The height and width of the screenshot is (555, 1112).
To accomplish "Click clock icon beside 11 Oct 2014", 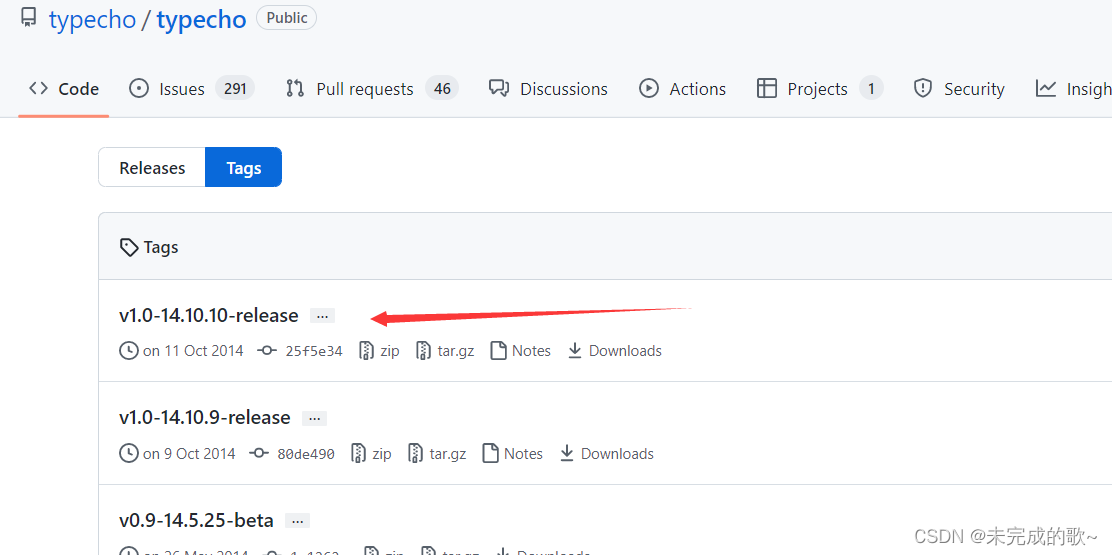I will [129, 351].
